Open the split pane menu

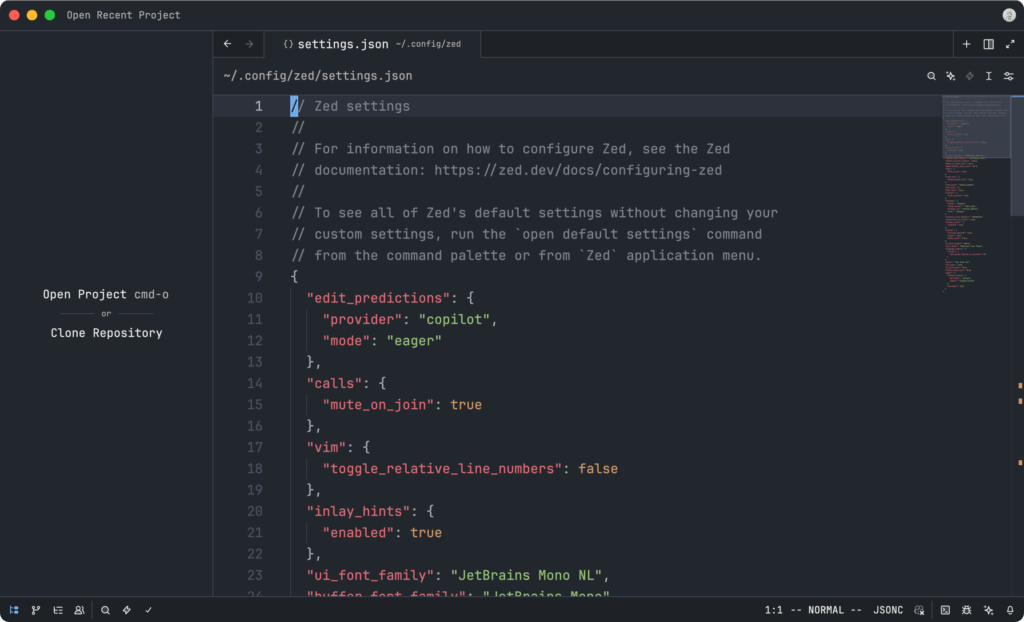988,44
